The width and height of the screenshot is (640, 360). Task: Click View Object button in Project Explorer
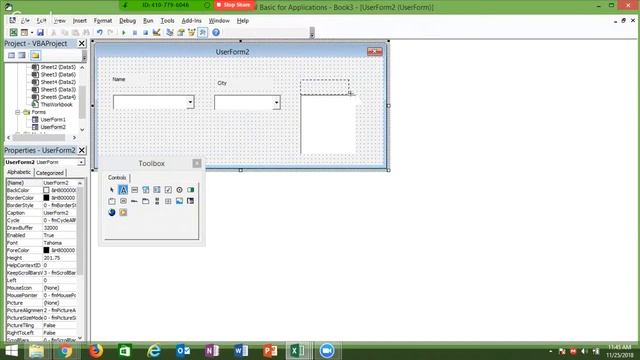pyautogui.click(x=22, y=55)
